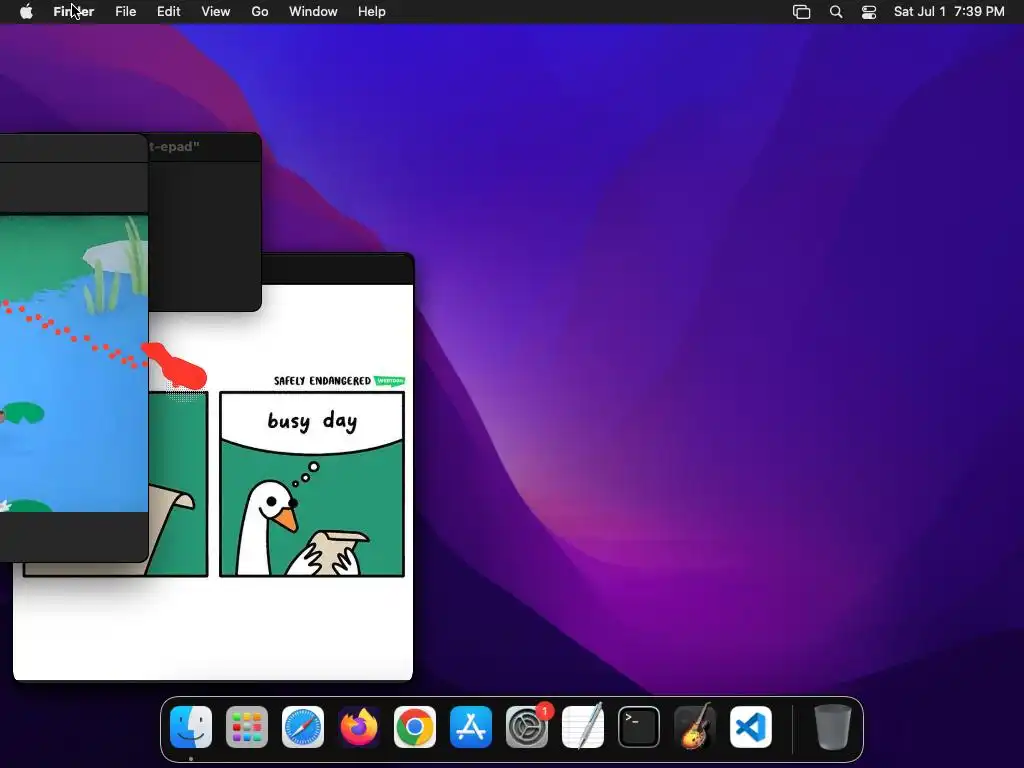1024x768 pixels.
Task: Launch Terminal from the Dock
Action: coord(639,727)
